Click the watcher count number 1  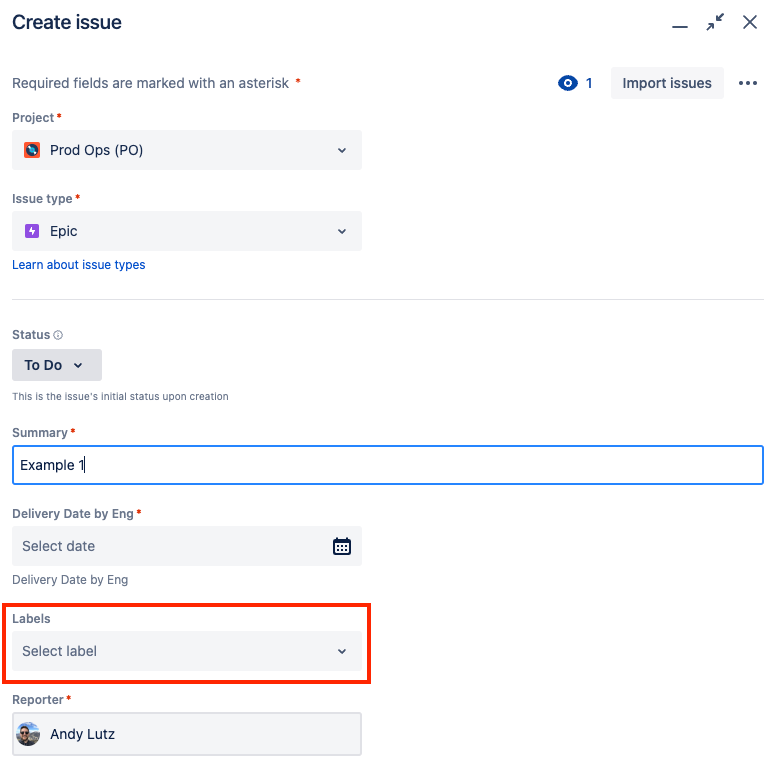[x=589, y=83]
